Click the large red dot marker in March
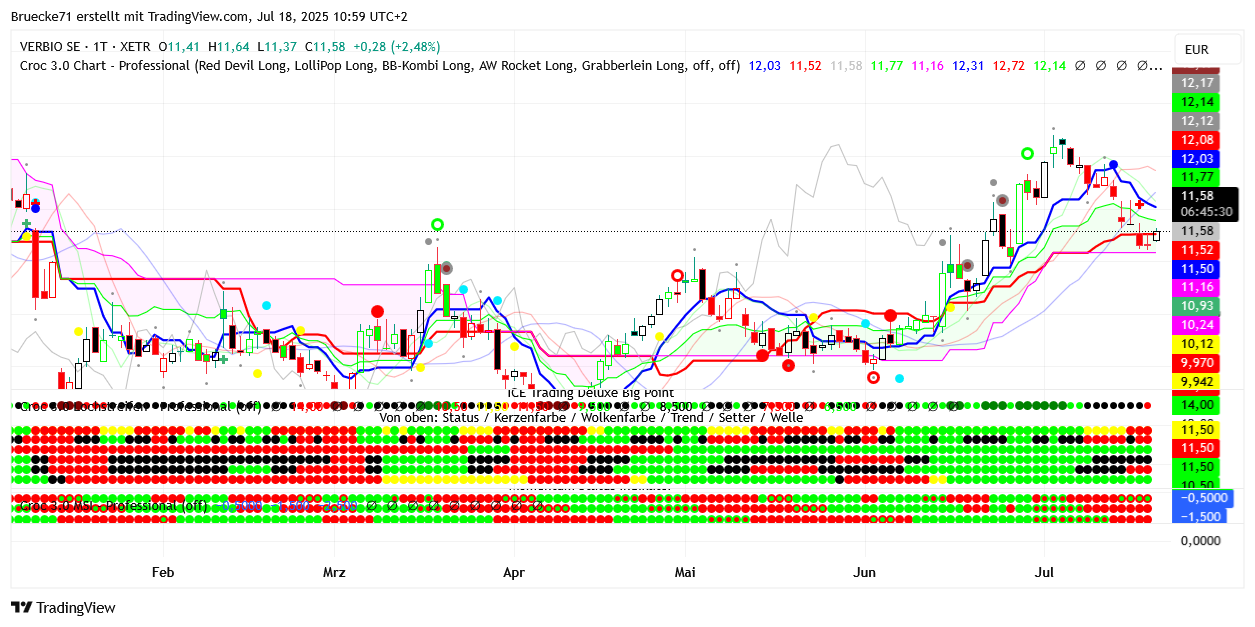This screenshot has height=627, width=1255. (x=377, y=312)
